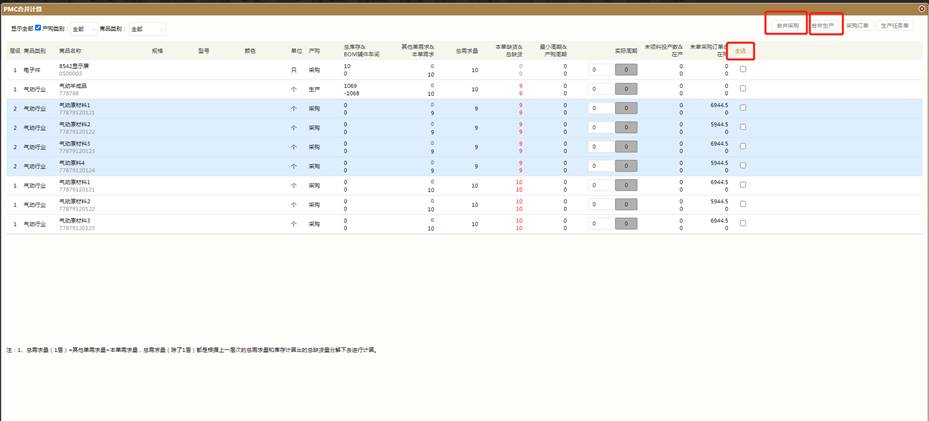Select product name 8542显示屏
The width and height of the screenshot is (929, 421).
click(x=73, y=66)
